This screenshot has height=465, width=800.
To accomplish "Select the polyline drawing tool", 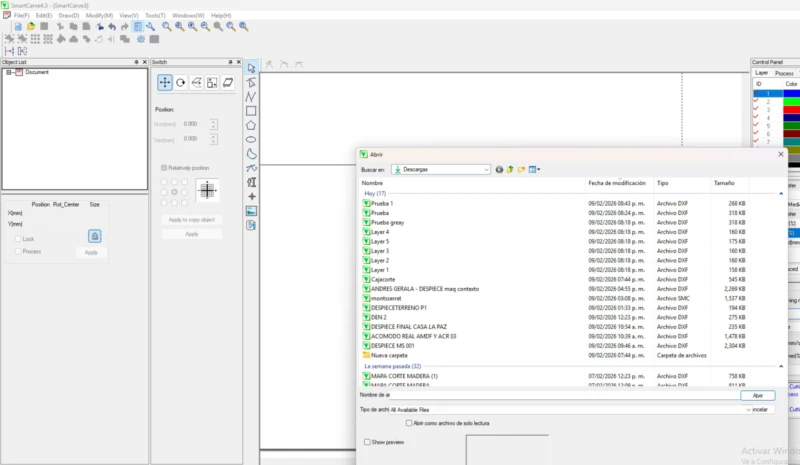I will point(251,96).
